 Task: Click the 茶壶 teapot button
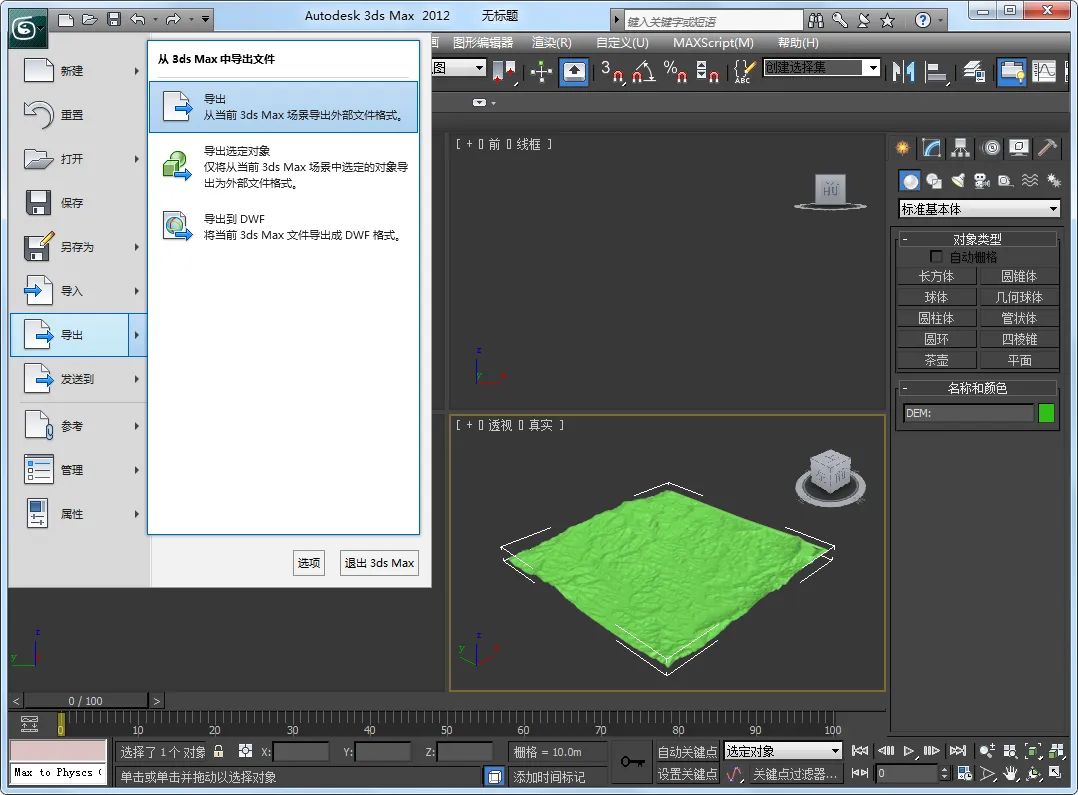point(936,360)
